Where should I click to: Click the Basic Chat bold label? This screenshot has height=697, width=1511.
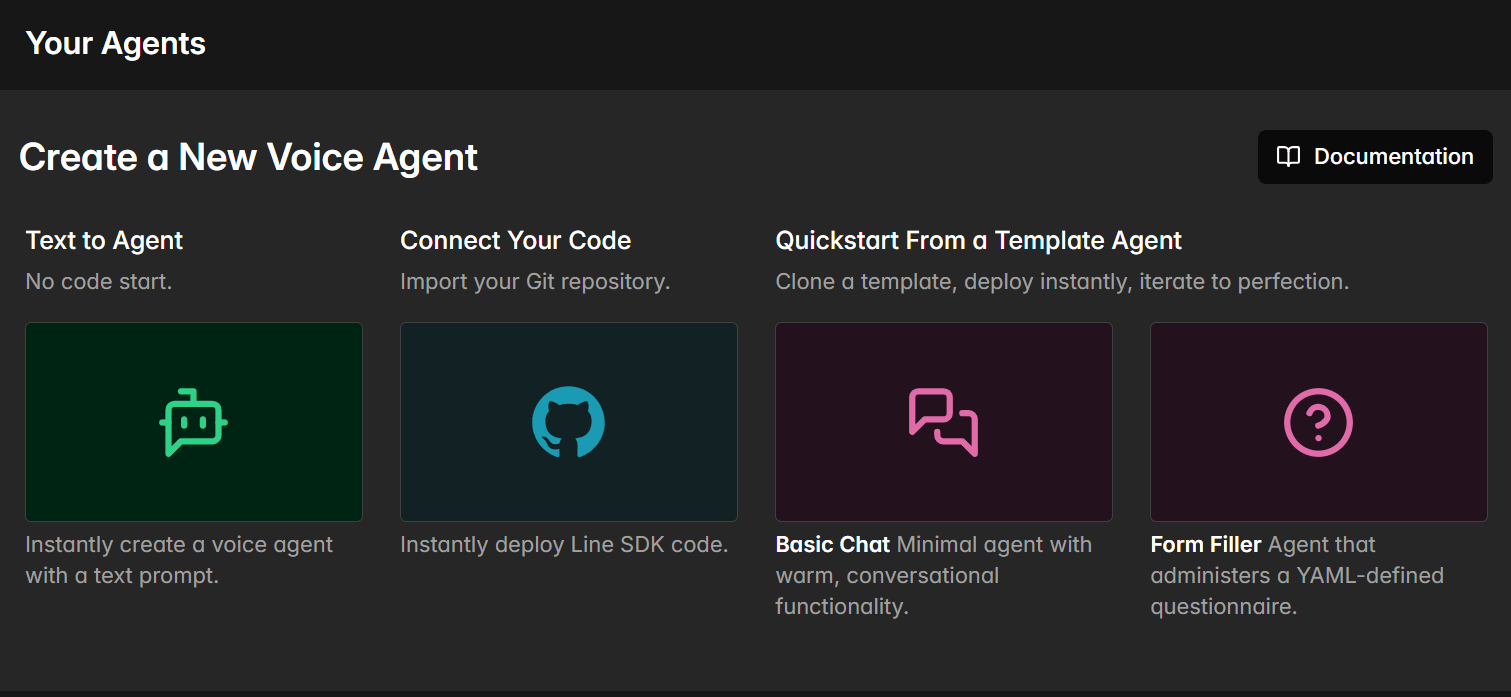click(832, 545)
